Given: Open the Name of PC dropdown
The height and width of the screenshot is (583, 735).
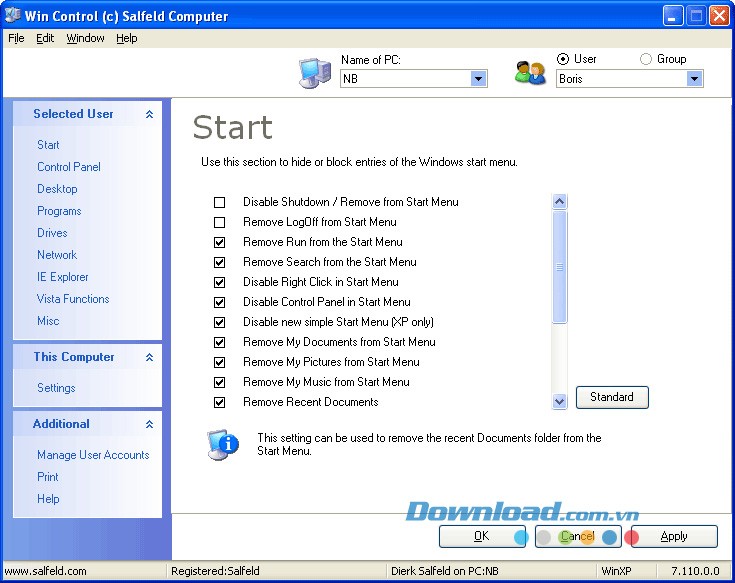Looking at the screenshot, I should [x=478, y=79].
